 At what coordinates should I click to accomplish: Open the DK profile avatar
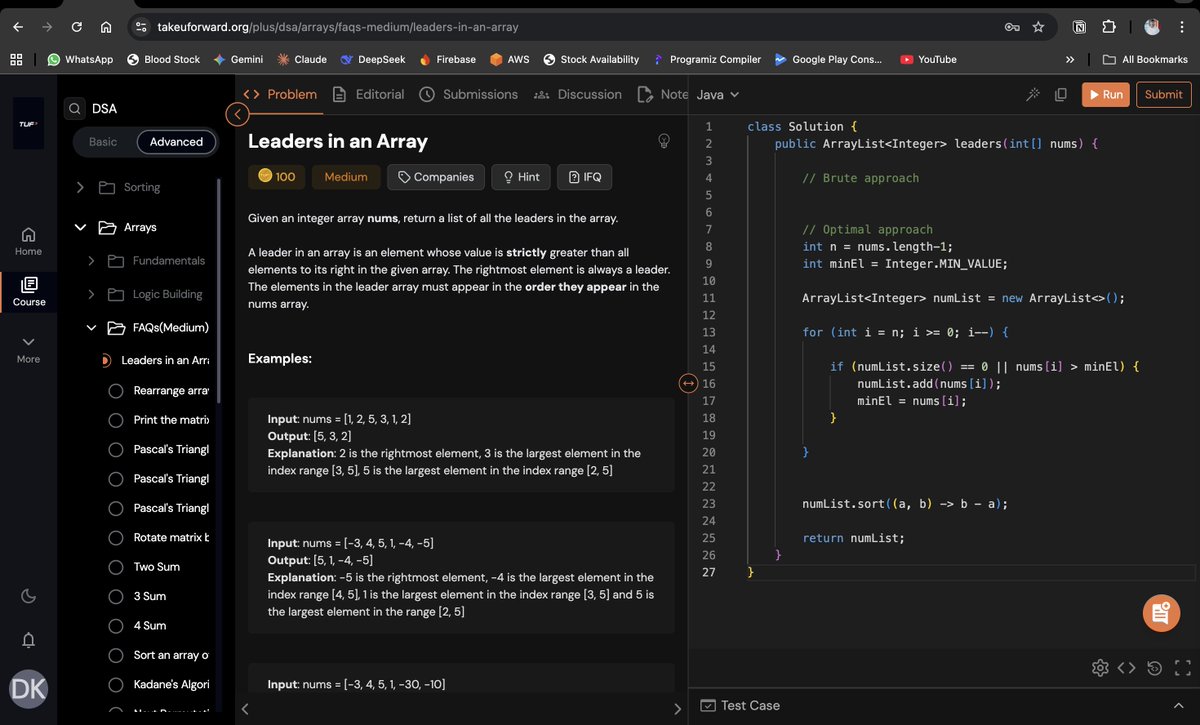(28, 688)
